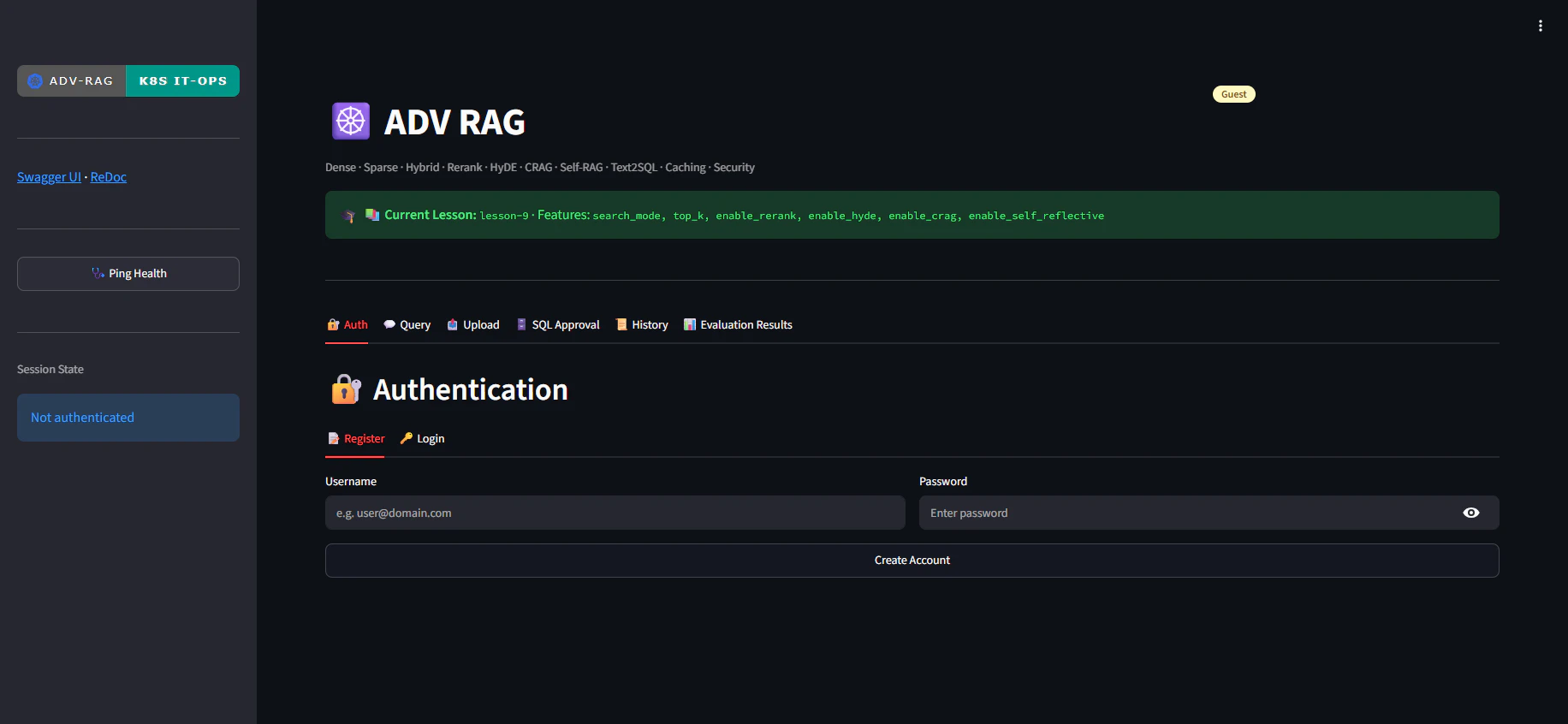Click the enable_self_reflective feature text
The width and height of the screenshot is (1568, 724).
click(x=1036, y=216)
